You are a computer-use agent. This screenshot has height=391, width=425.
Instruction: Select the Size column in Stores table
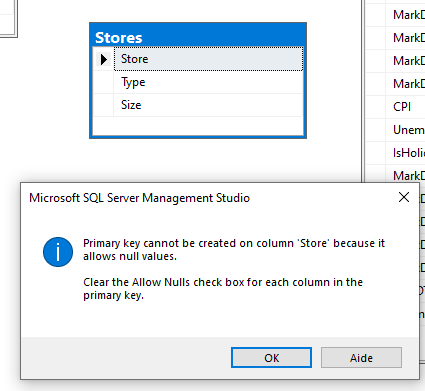[x=209, y=105]
